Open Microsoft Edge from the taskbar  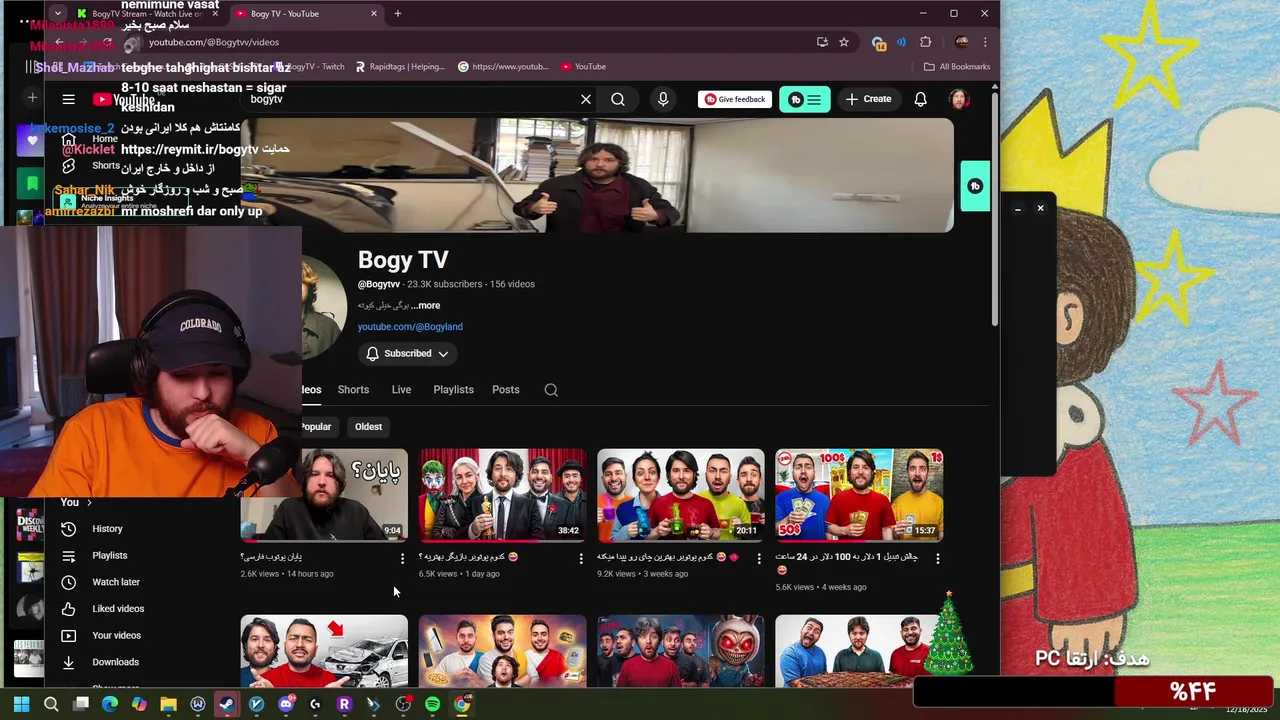pyautogui.click(x=110, y=704)
